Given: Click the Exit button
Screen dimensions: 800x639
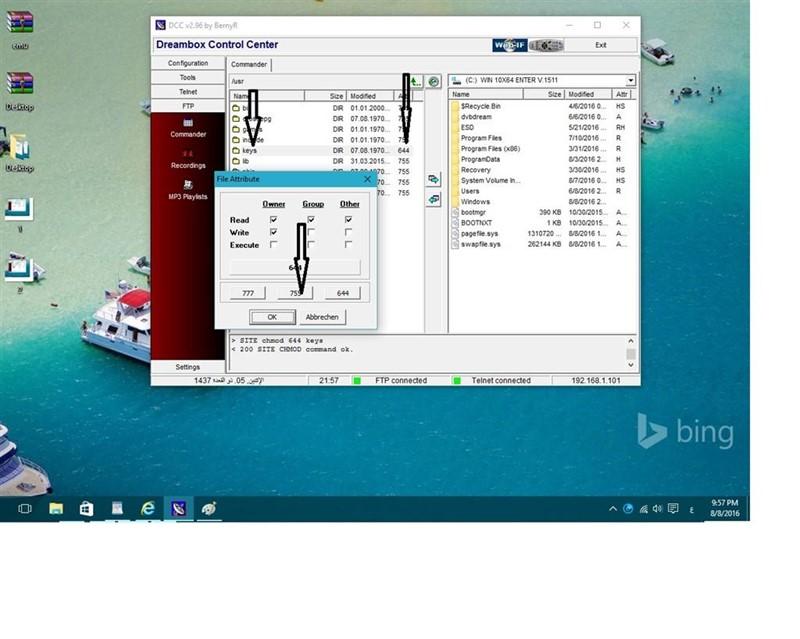Looking at the screenshot, I should click(601, 45).
